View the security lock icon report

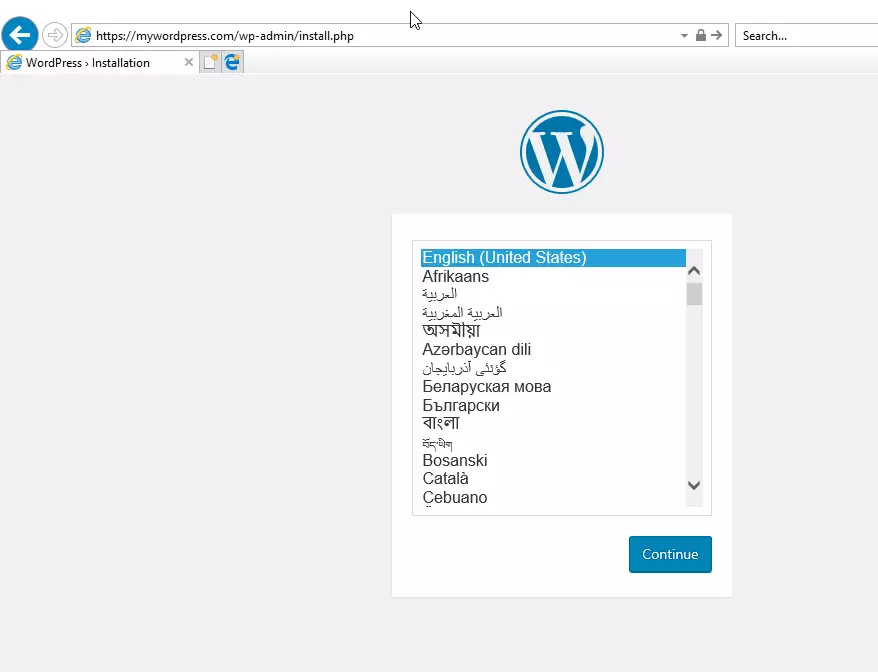click(700, 35)
